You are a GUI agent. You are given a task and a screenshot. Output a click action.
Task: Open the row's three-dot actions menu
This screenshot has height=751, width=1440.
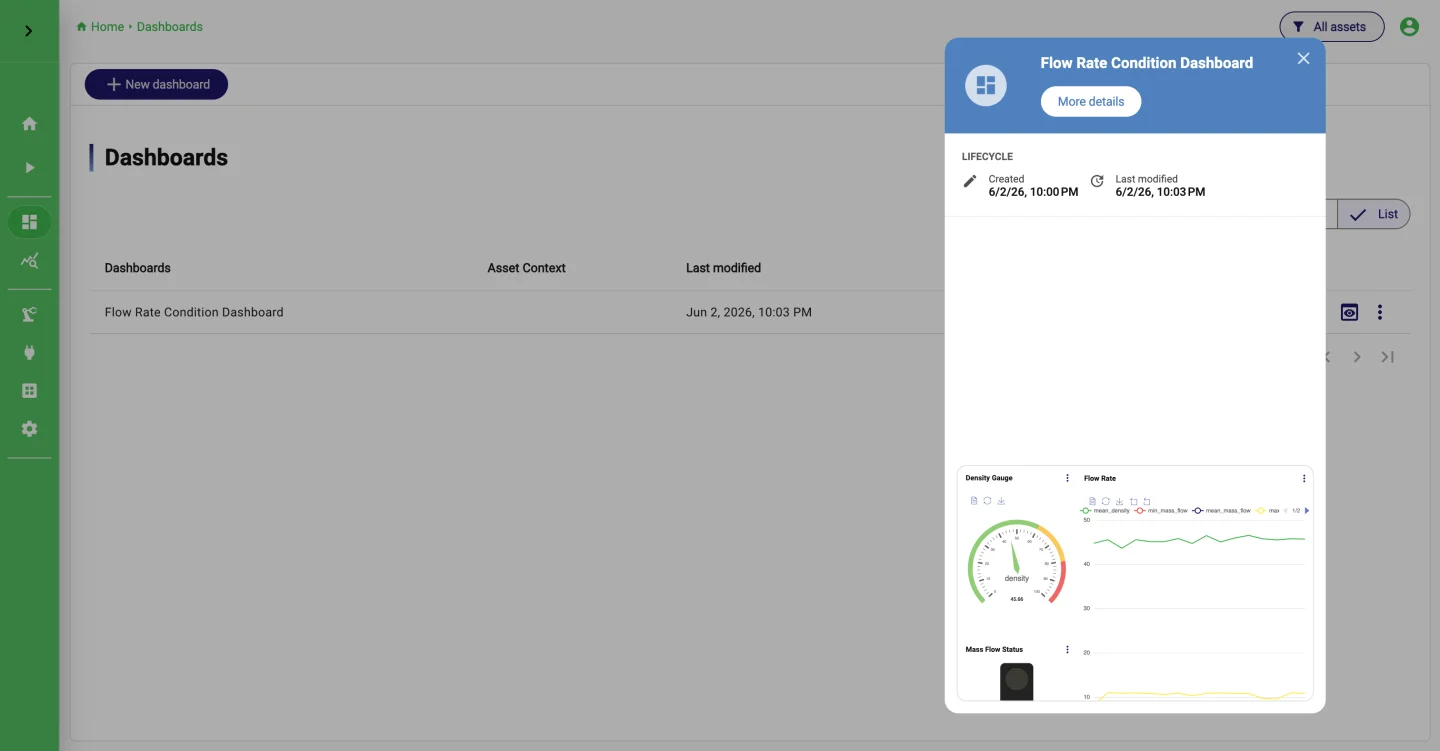1380,312
